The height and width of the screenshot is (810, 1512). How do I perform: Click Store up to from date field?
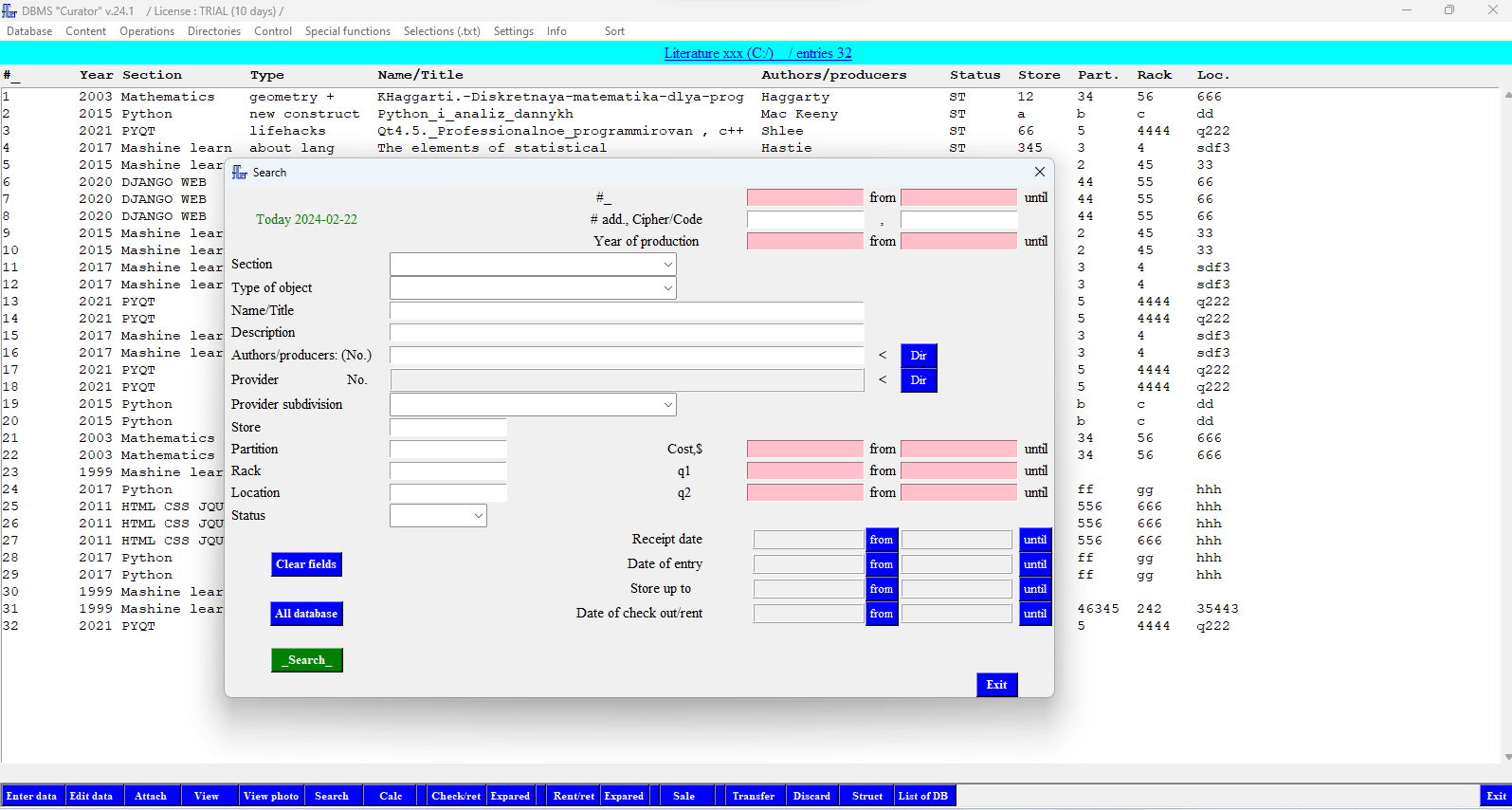point(809,589)
